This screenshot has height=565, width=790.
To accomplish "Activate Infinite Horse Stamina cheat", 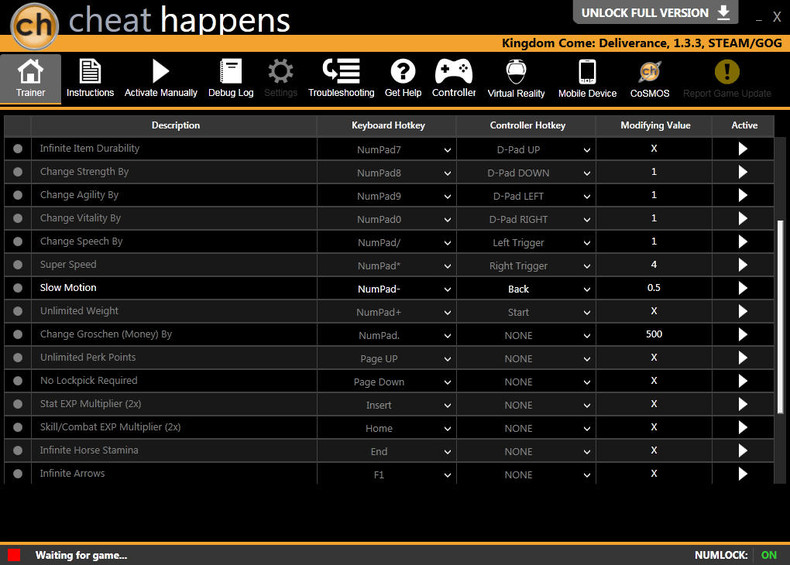I will [x=743, y=450].
